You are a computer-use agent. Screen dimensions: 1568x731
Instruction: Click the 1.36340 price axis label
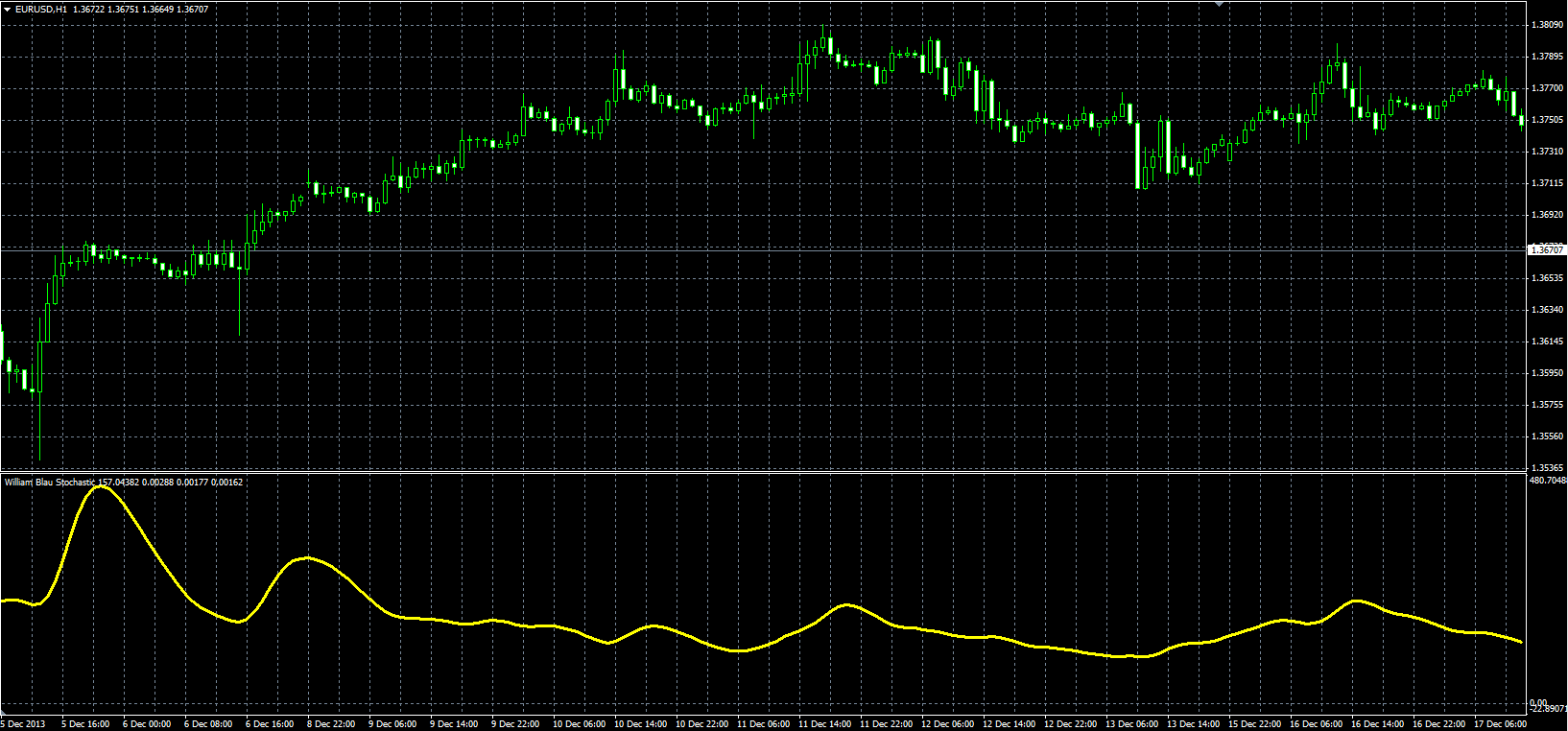(x=1546, y=310)
